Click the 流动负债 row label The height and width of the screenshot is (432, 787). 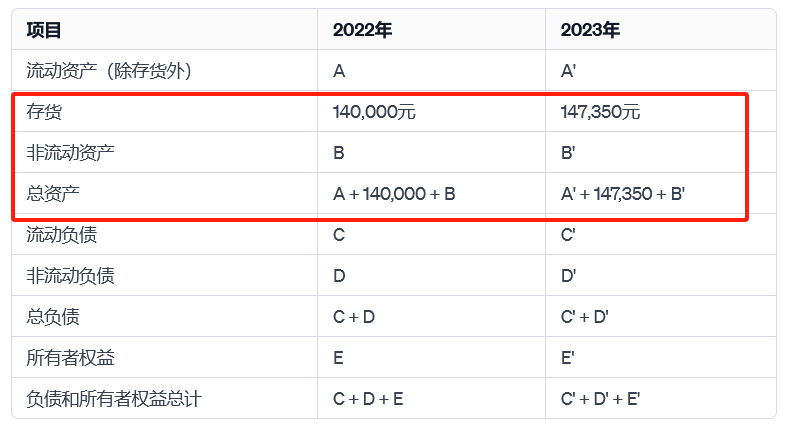coord(62,235)
